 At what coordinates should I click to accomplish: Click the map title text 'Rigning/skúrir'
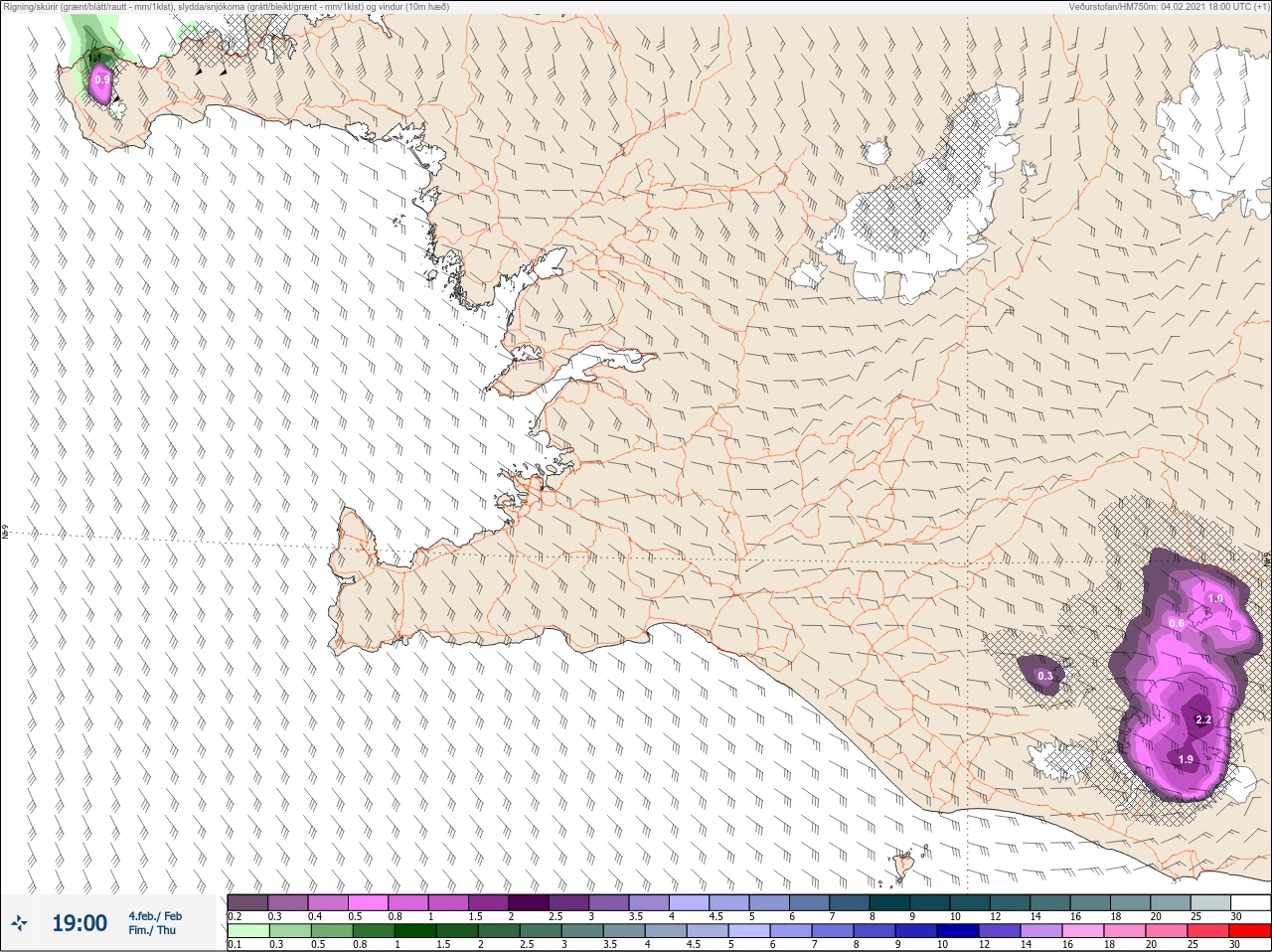30,7
